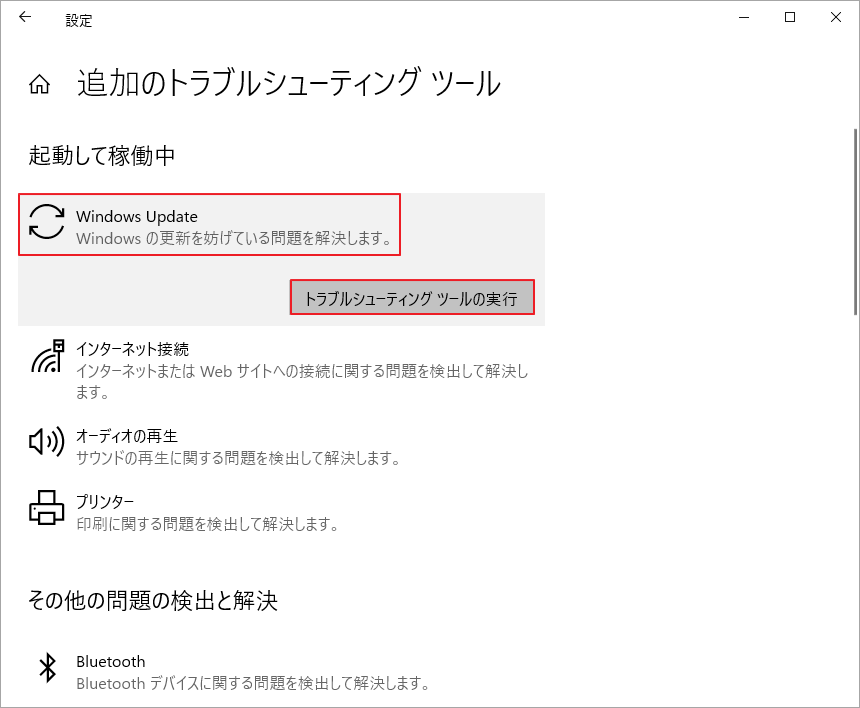Click the その他の問題の検出と解決 heading
This screenshot has height=708, width=860.
(x=153, y=601)
